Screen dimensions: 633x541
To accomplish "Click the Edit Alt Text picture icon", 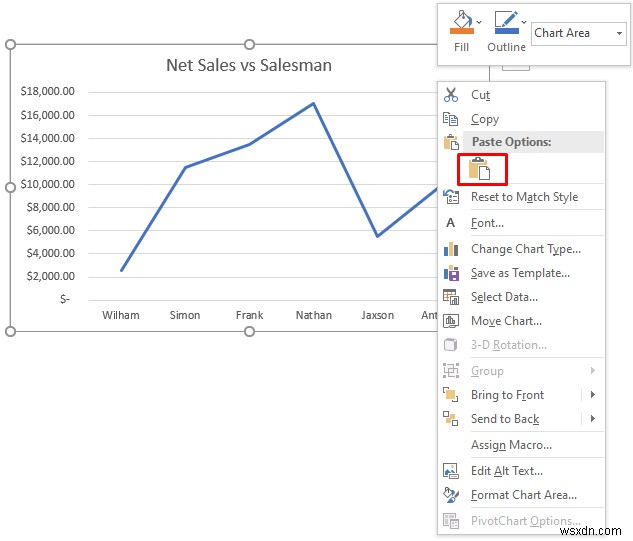I will [451, 471].
